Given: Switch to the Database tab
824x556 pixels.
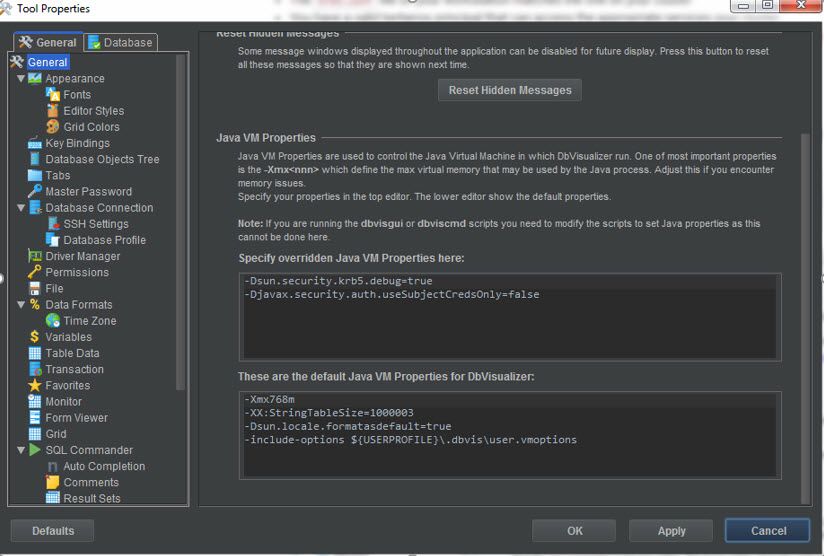Looking at the screenshot, I should pyautogui.click(x=120, y=43).
